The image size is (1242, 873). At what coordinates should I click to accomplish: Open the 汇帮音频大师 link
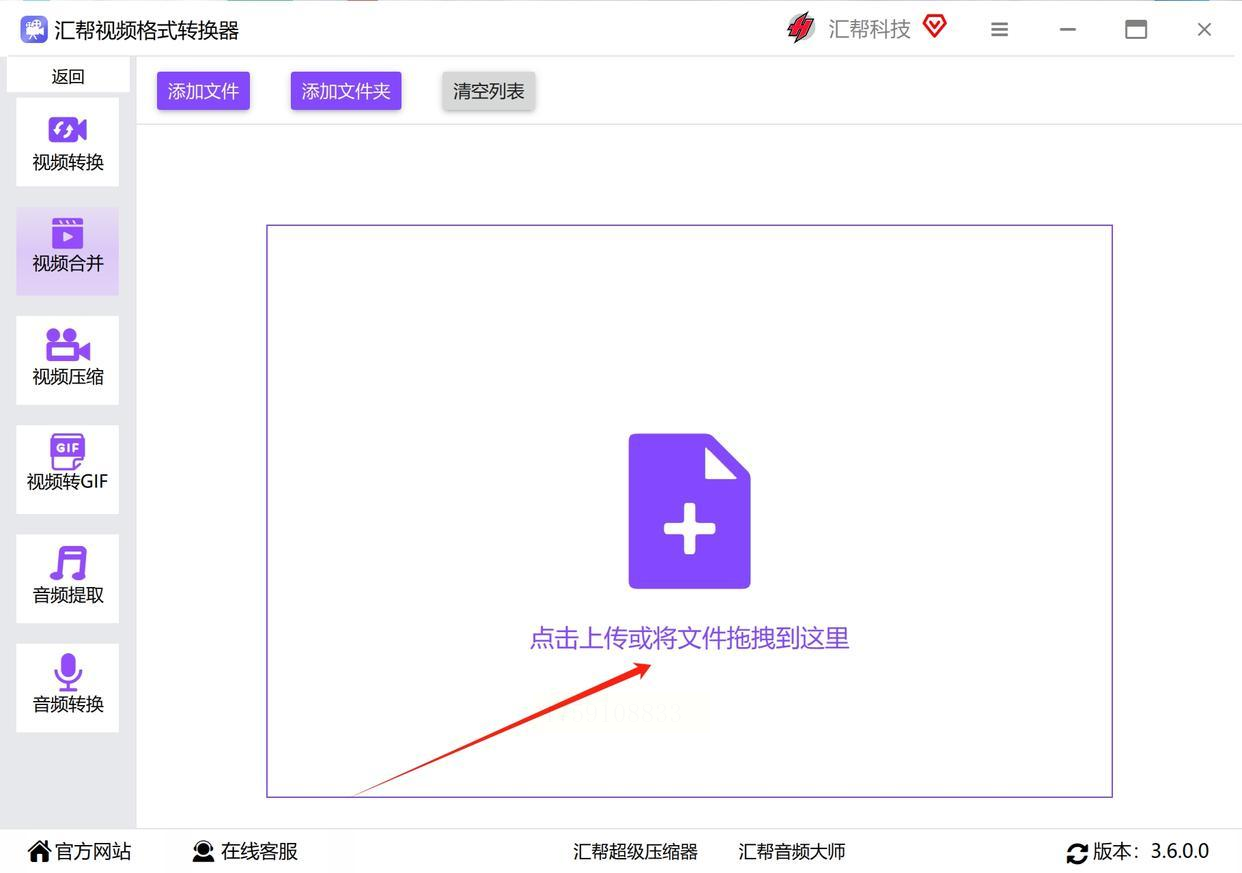point(792,852)
